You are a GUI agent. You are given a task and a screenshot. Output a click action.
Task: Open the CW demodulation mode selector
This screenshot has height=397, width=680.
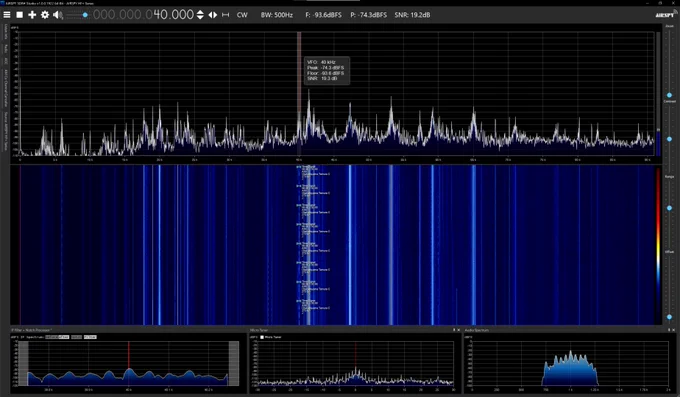pos(242,15)
